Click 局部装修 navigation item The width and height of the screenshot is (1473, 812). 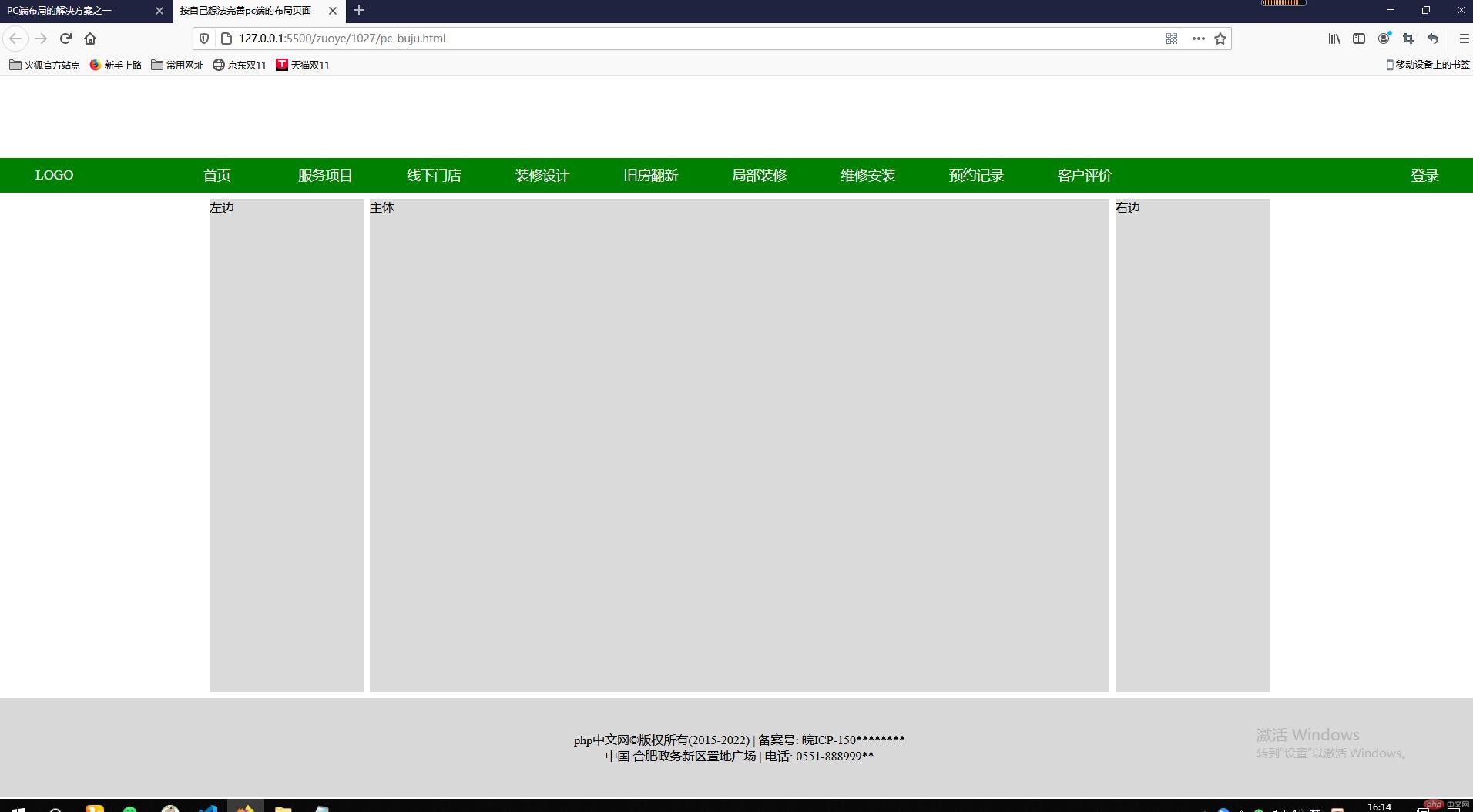tap(760, 176)
